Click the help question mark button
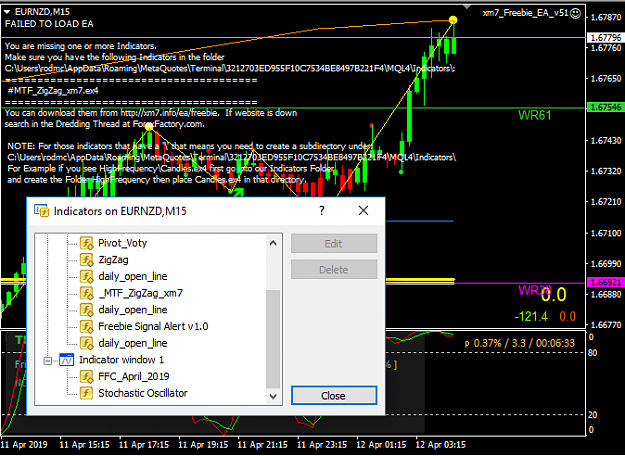 (322, 210)
